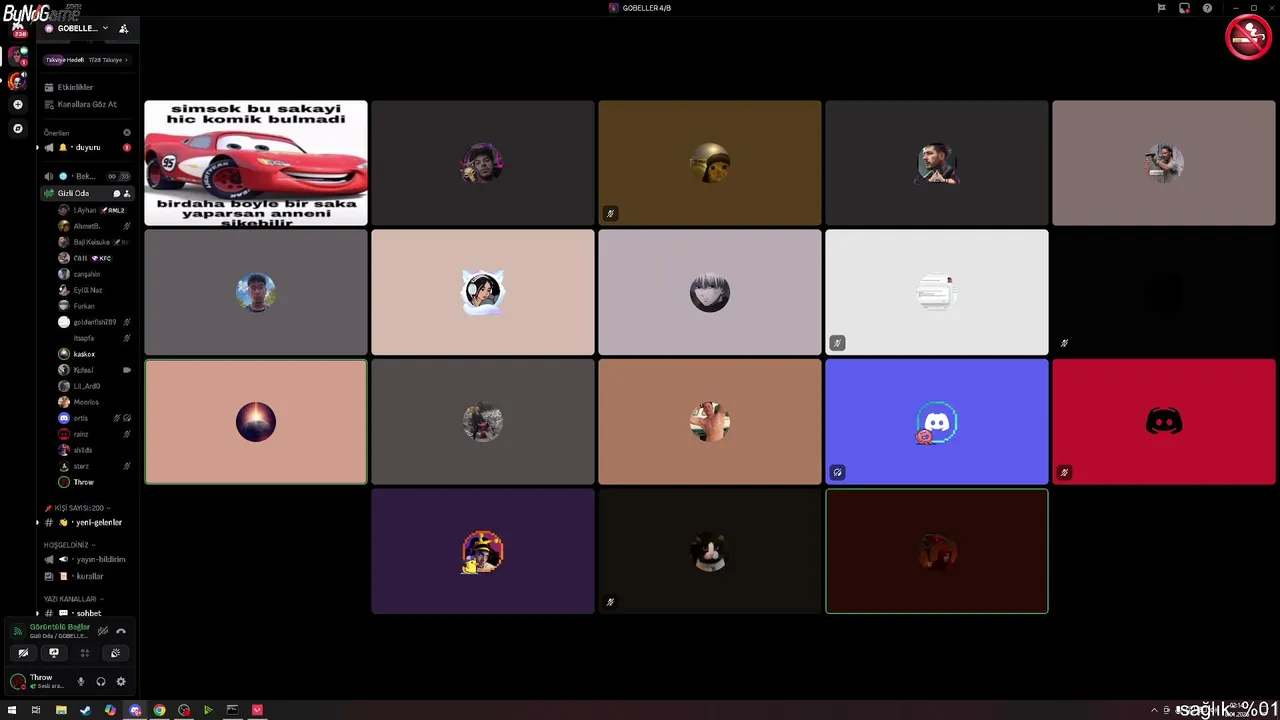Collapse the HOŞGELDİNİZ category
This screenshot has width=1280, height=720.
point(68,545)
